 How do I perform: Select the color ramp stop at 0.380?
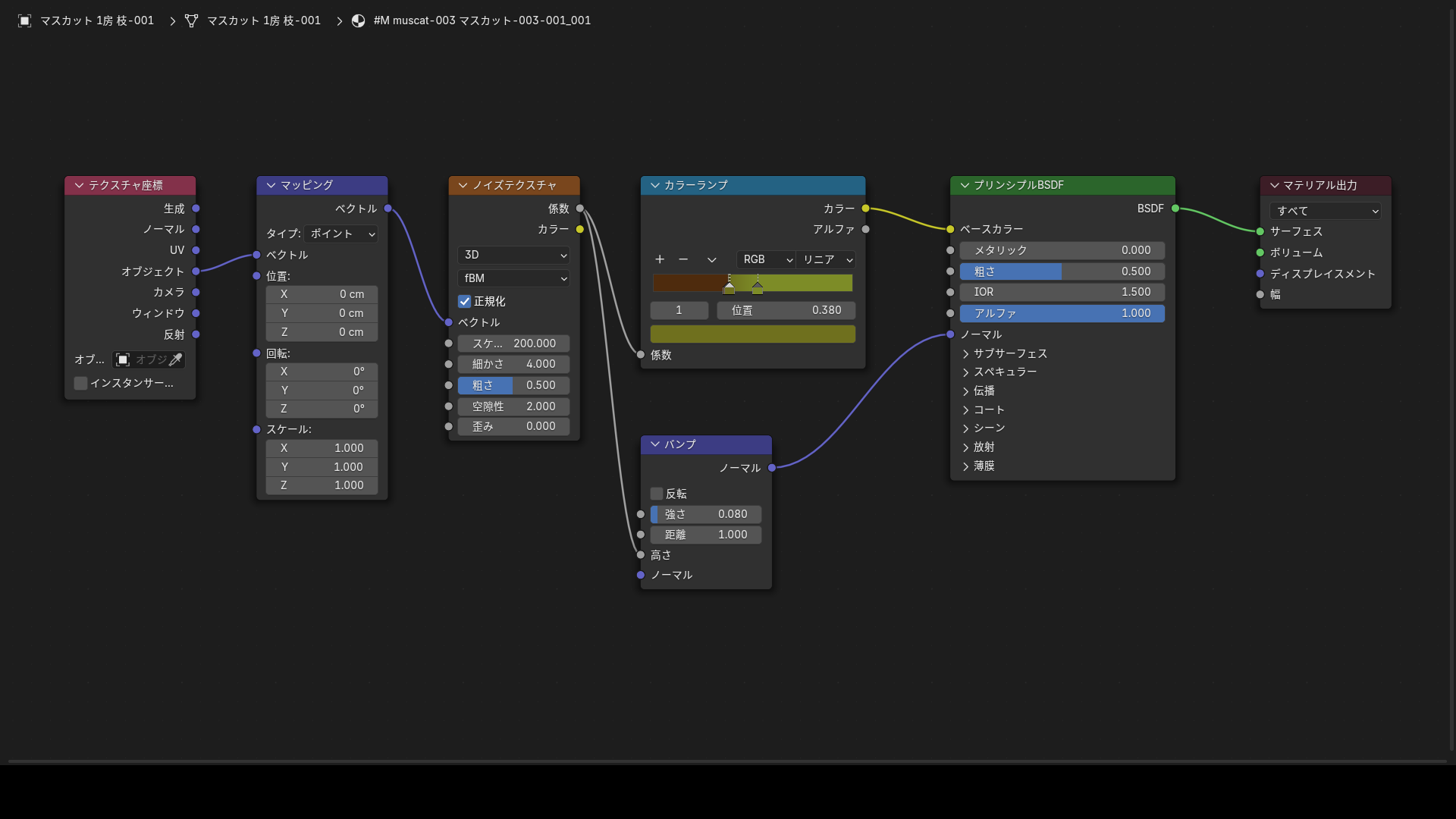[729, 287]
